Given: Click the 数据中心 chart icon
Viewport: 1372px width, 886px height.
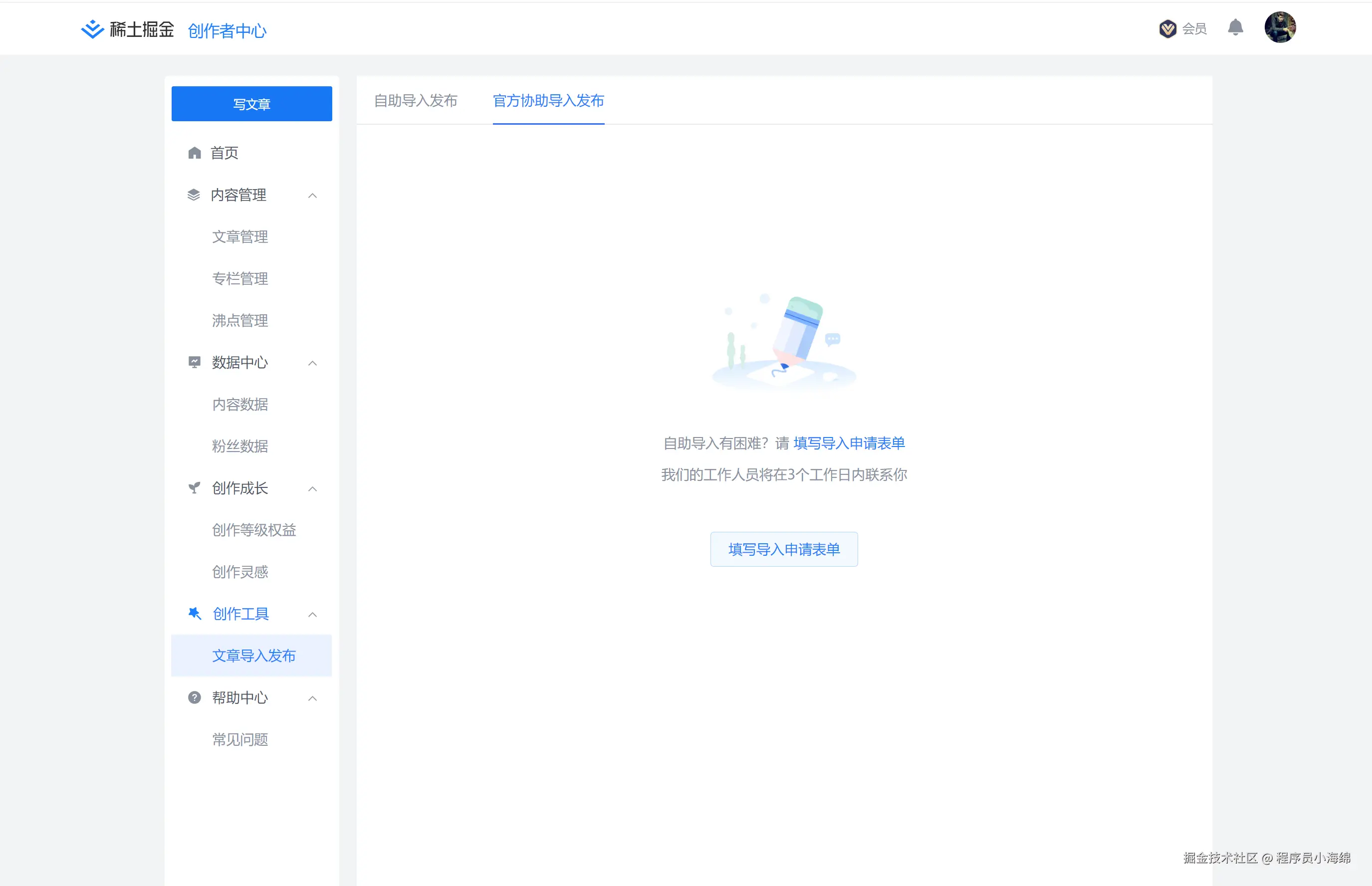Looking at the screenshot, I should coord(194,362).
